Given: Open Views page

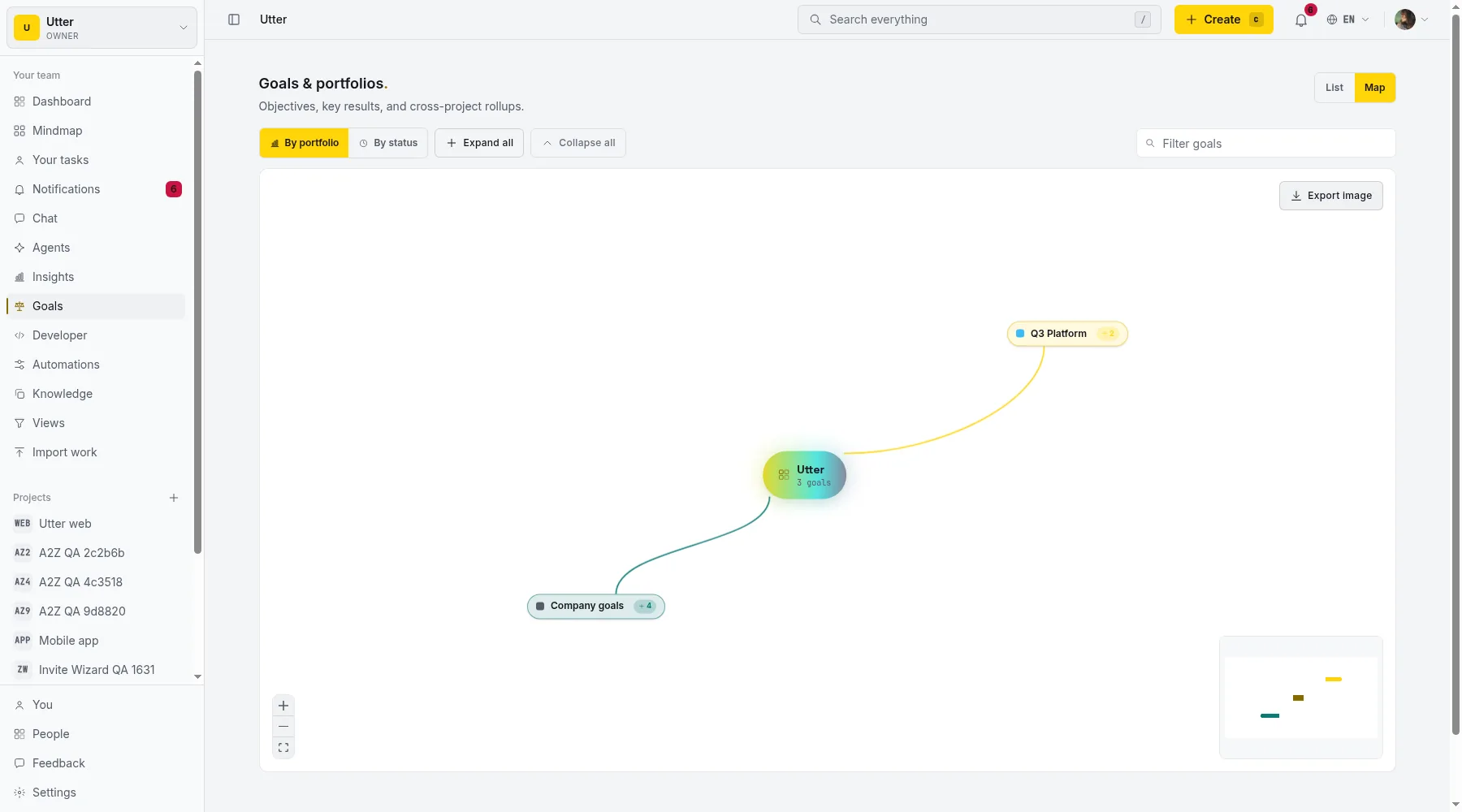Looking at the screenshot, I should (96, 423).
